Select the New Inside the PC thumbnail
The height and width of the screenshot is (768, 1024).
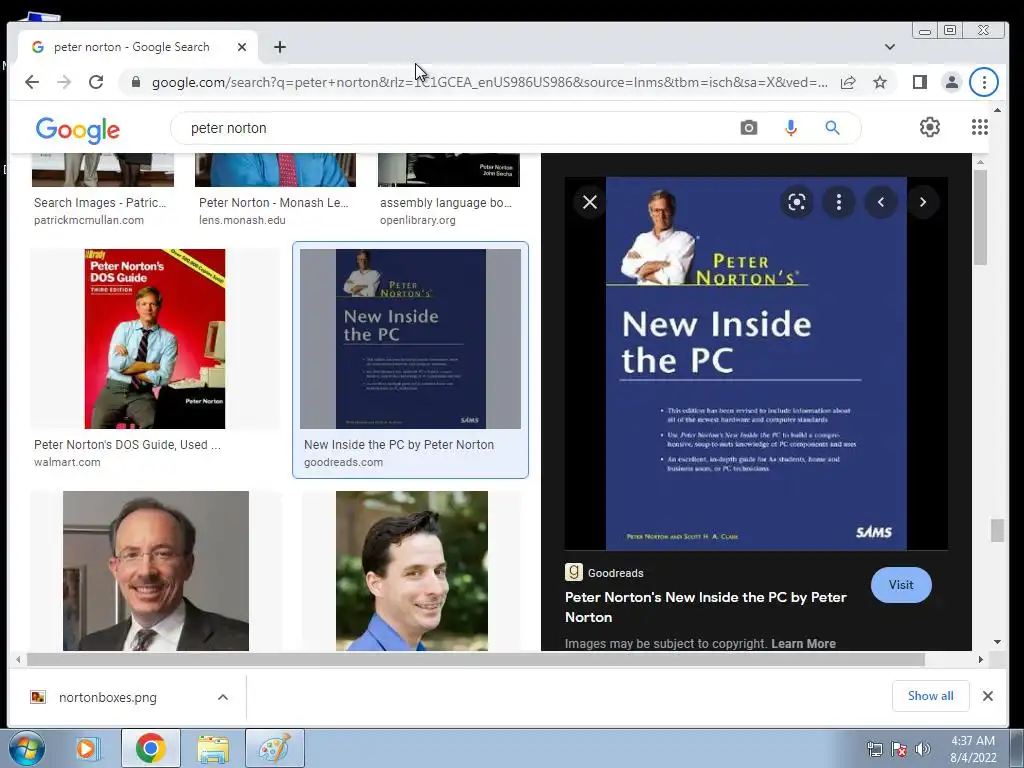(410, 339)
